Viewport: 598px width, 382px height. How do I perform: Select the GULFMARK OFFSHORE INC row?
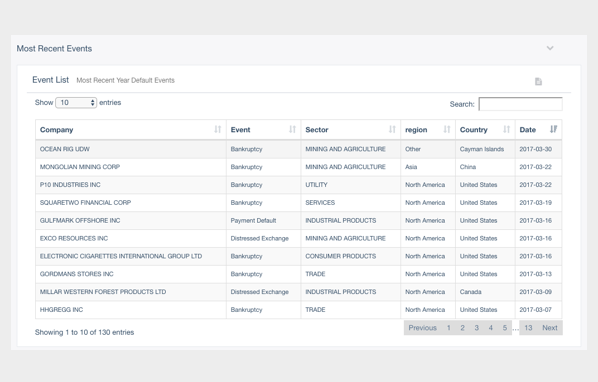[299, 220]
